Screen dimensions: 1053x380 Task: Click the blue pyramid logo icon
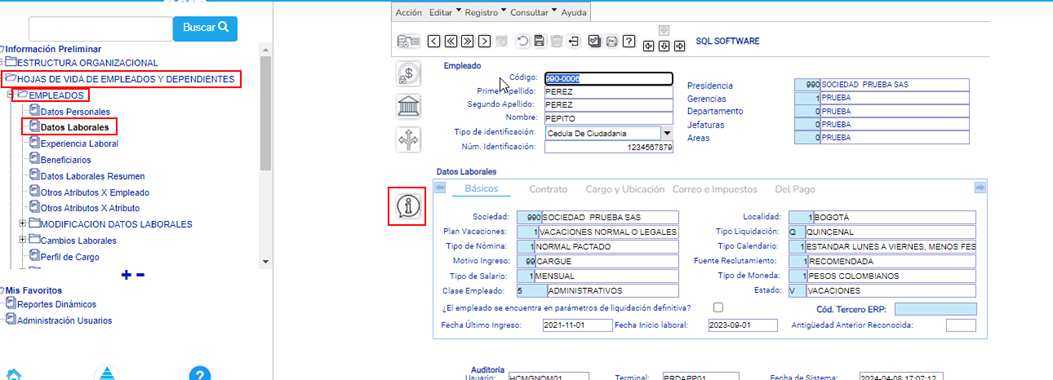106,373
